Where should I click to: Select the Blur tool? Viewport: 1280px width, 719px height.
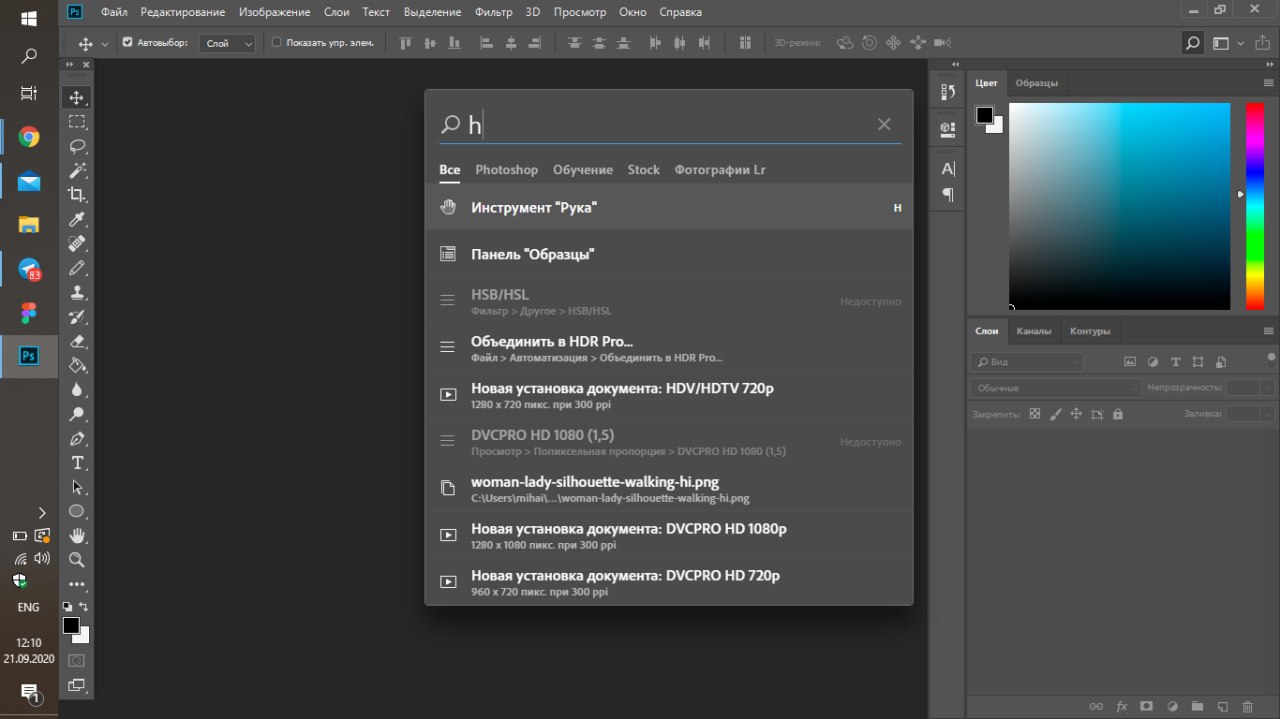point(77,390)
